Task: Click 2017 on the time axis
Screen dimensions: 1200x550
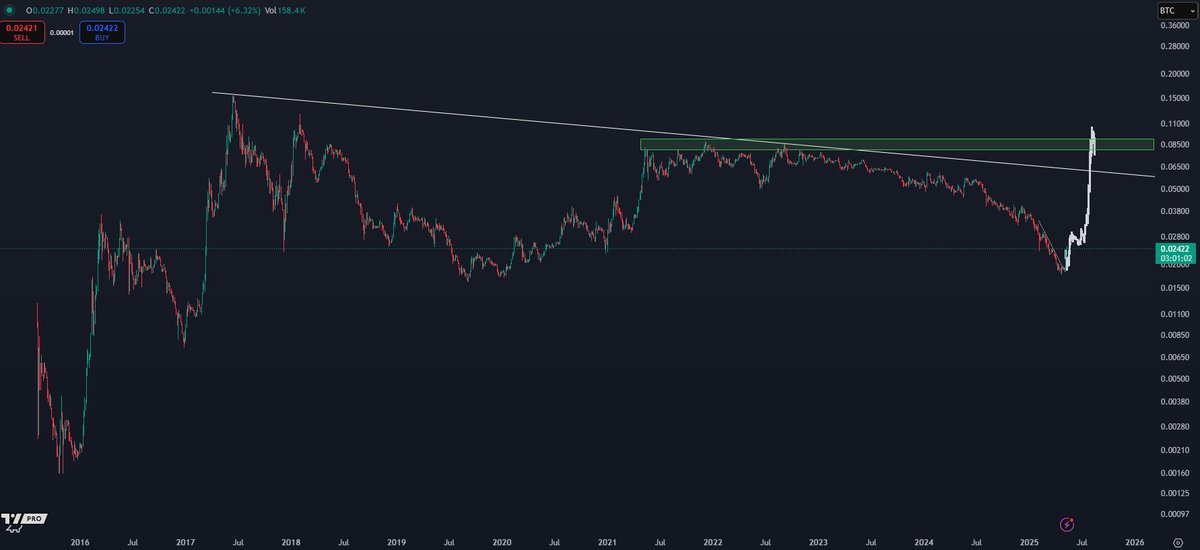Action: [185, 542]
